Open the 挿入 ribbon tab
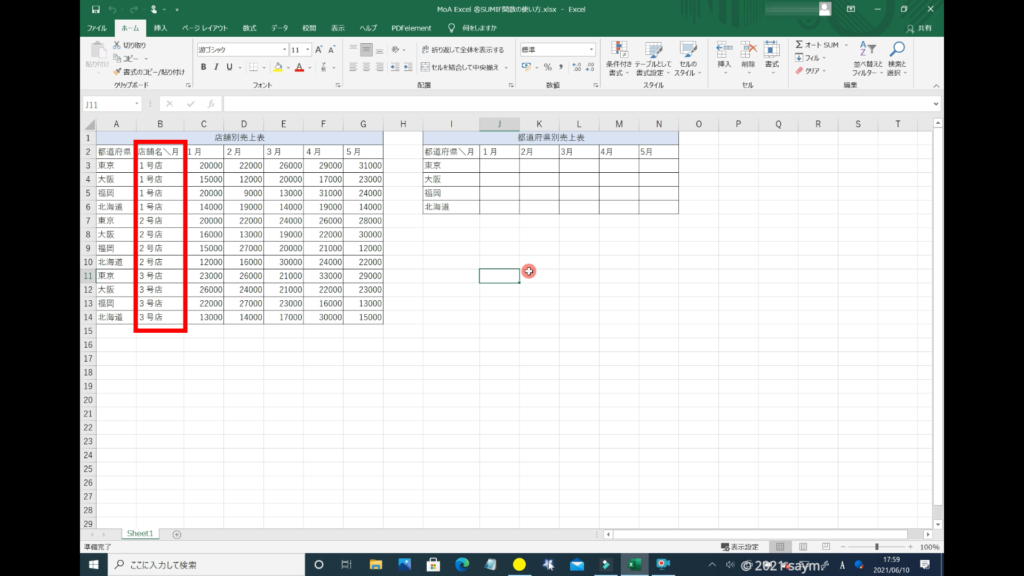Screen dimensions: 1024x576 (160, 28)
